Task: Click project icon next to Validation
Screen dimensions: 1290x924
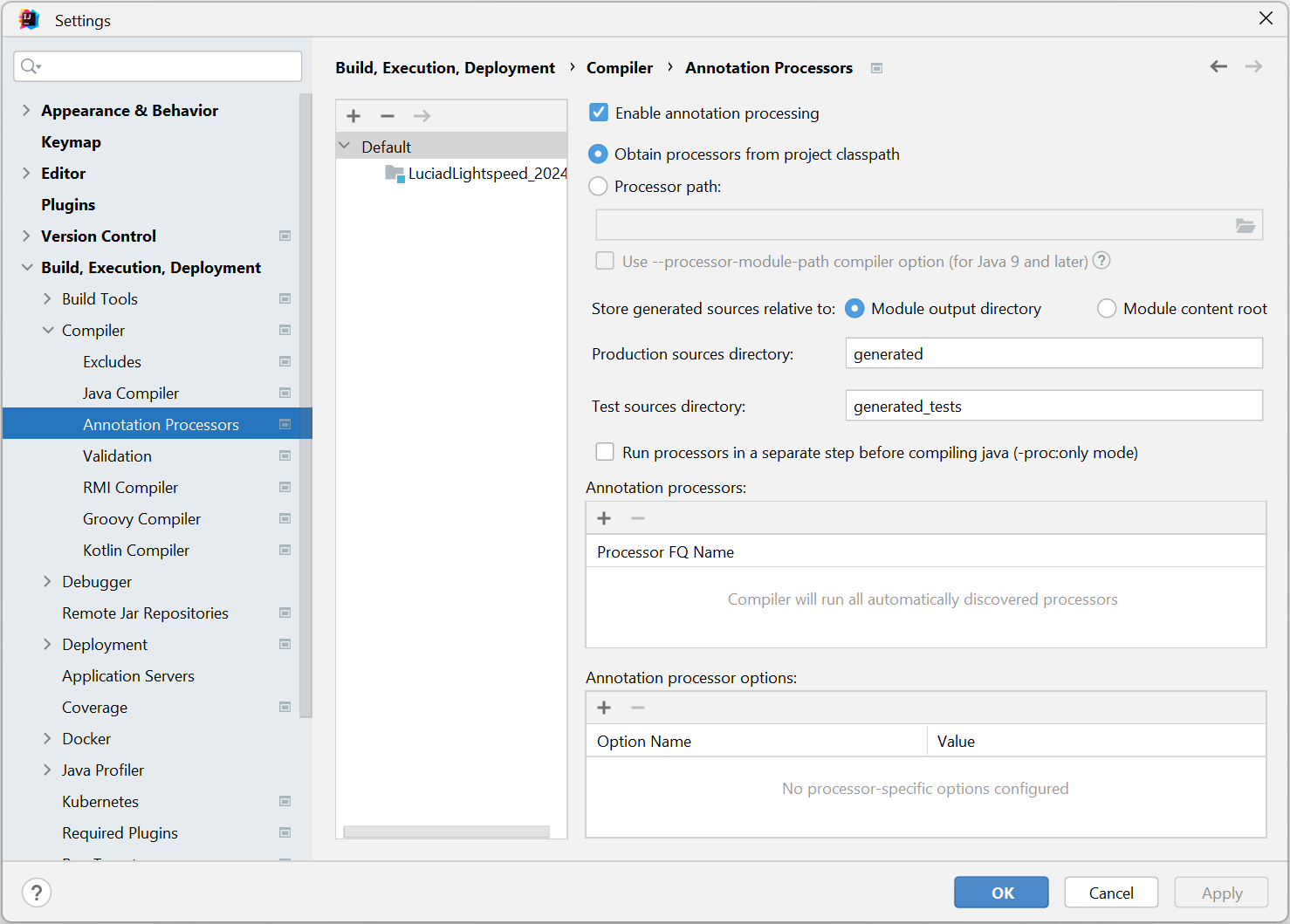Action: [285, 455]
